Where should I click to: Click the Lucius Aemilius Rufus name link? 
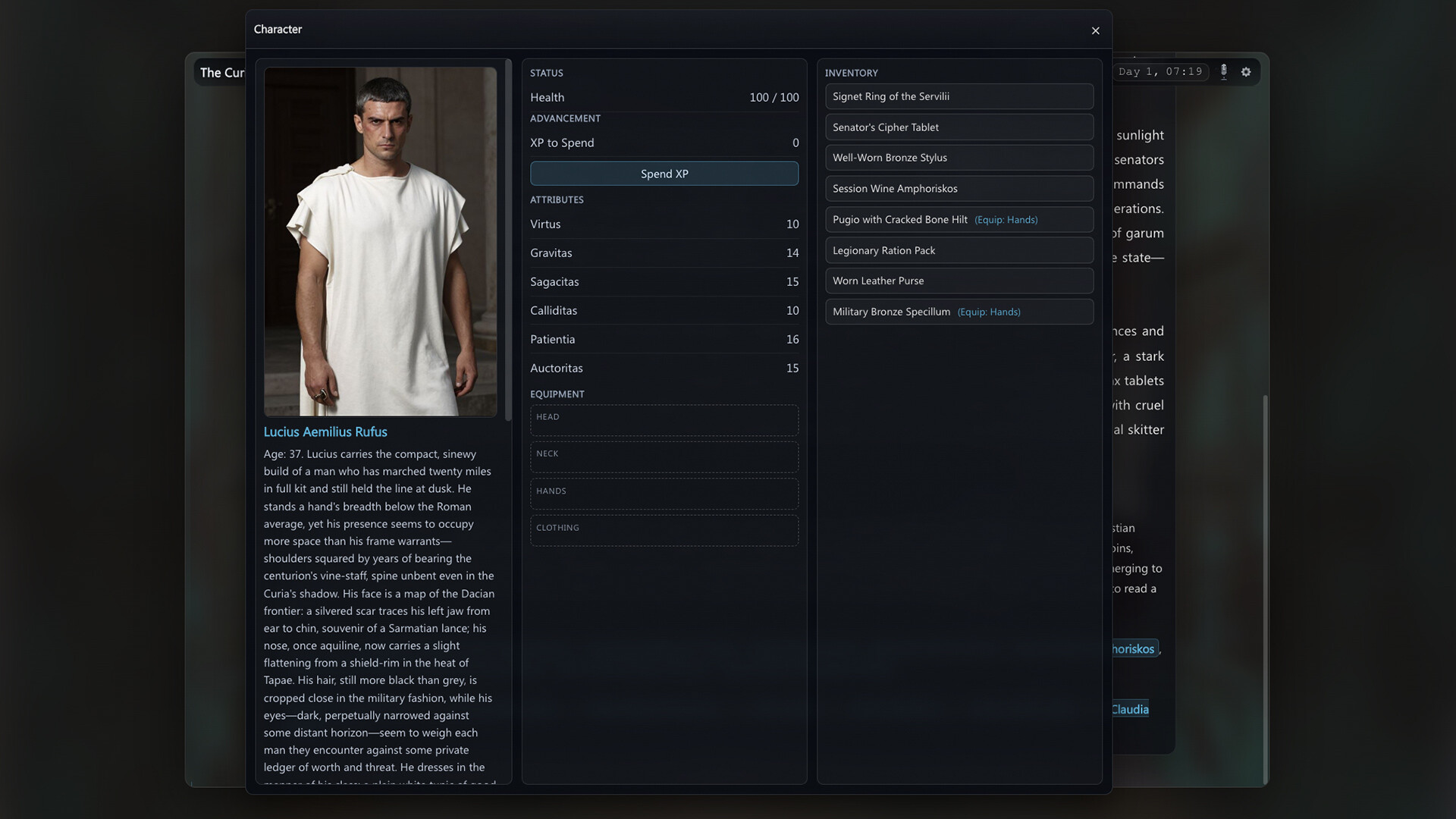point(325,431)
